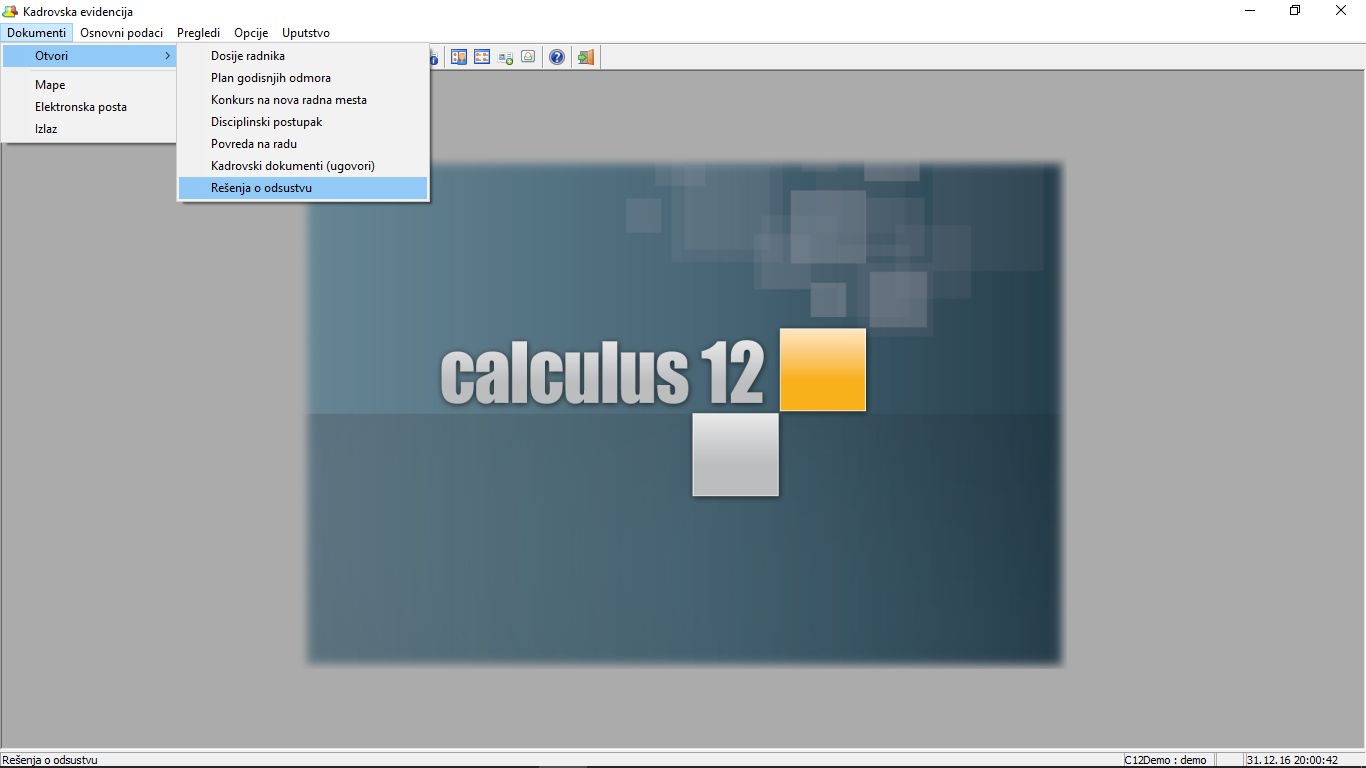Open Disciplinski postupak entry
Viewport: 1366px width, 768px height.
303,122
